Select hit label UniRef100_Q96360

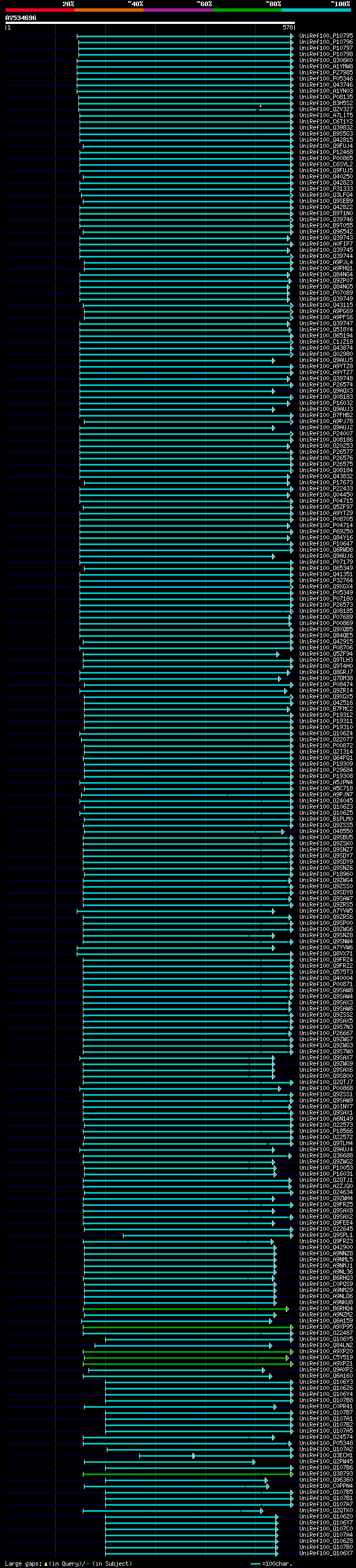(x=325, y=1480)
